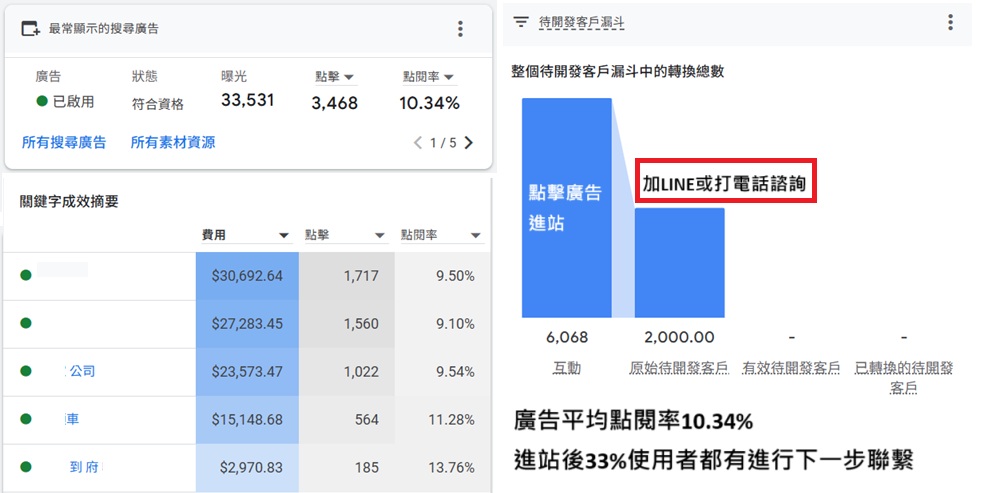Viewport: 982px width, 493px height.
Task: Click the filter icon beside 待開發客戶漏斗
Action: coord(521,21)
